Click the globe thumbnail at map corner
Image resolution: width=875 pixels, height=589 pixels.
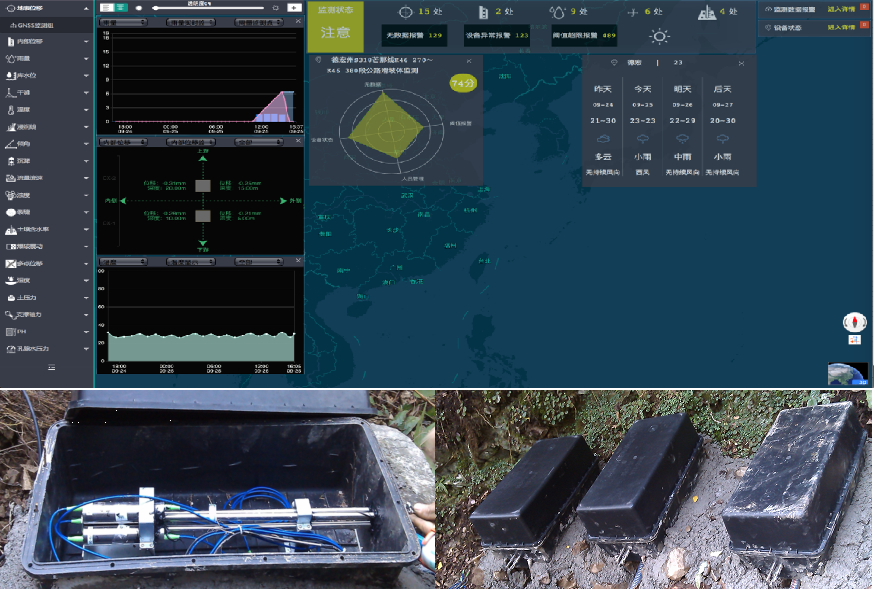point(847,375)
